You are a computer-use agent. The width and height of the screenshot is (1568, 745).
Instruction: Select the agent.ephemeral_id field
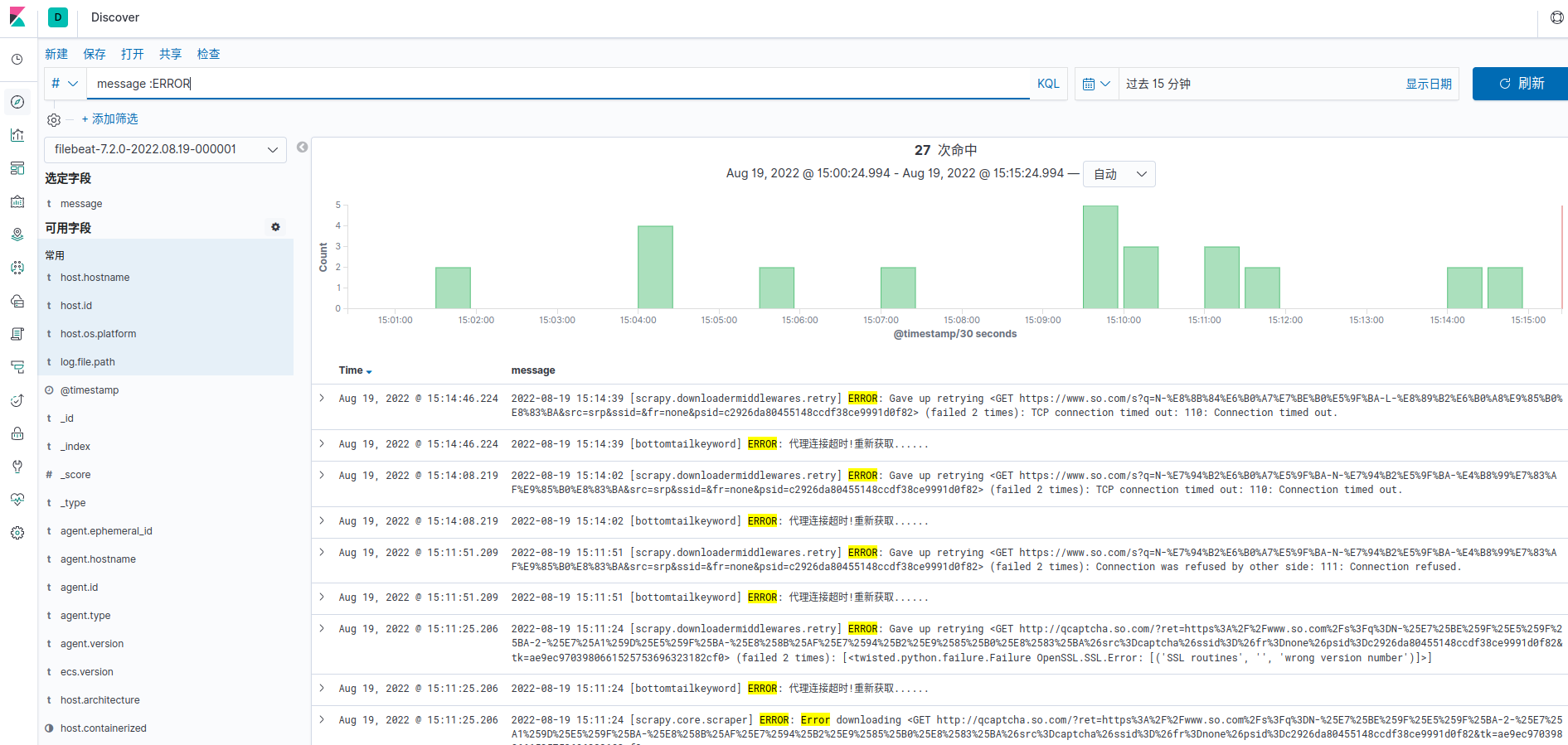coord(106,531)
